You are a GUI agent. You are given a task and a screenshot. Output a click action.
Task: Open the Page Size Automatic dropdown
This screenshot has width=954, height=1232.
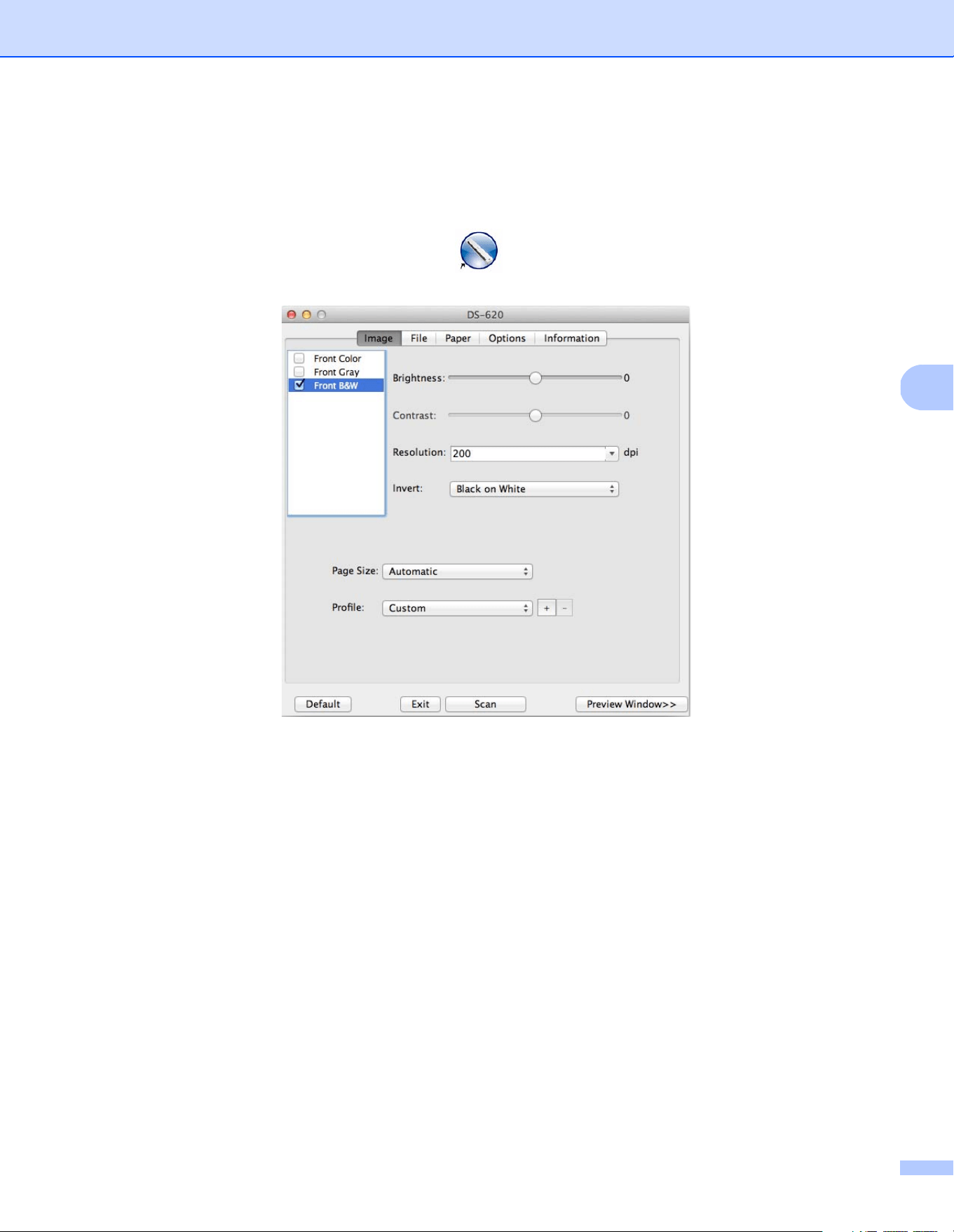(458, 571)
